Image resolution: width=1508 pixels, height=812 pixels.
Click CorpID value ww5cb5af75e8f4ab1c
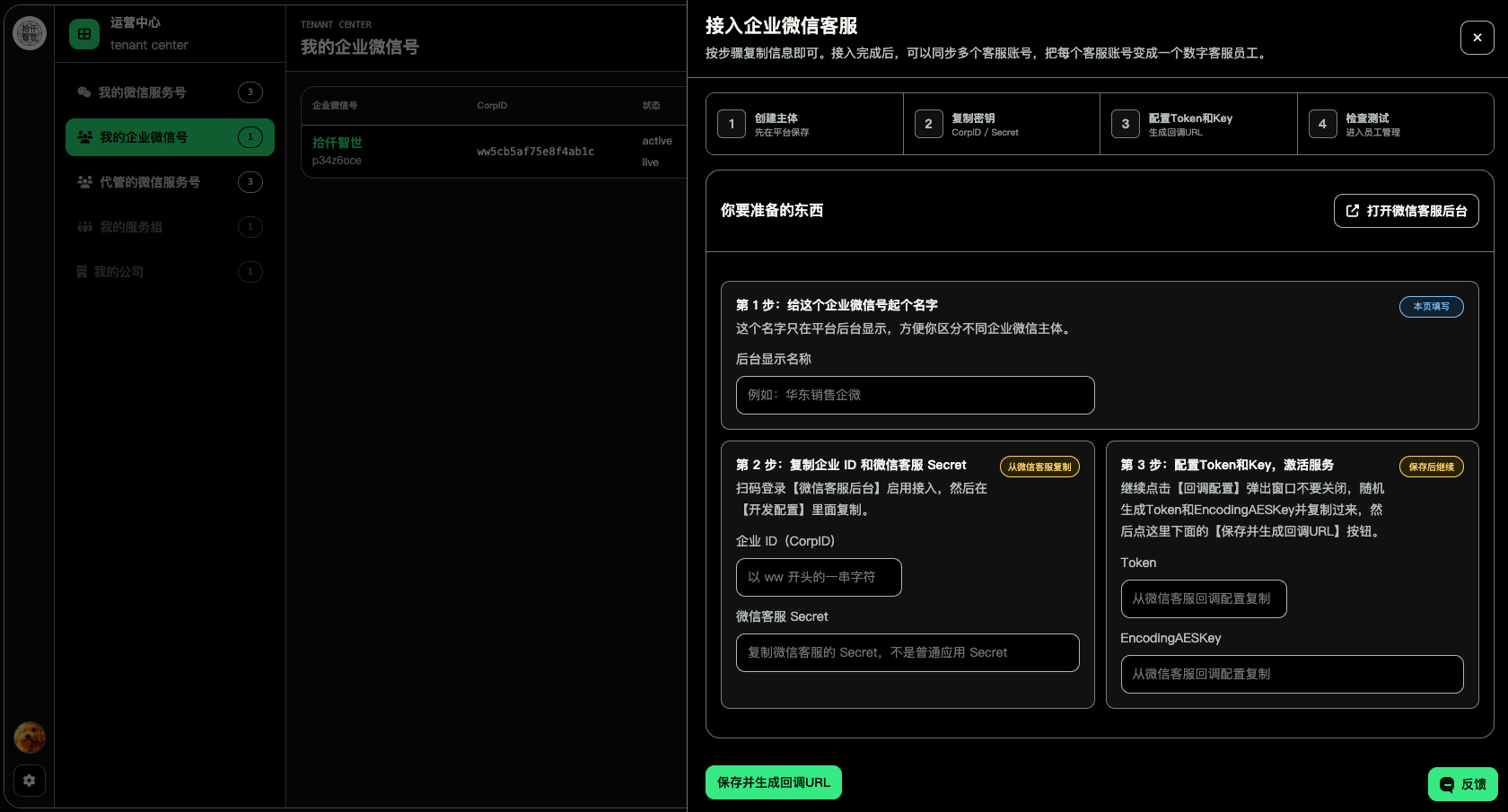(536, 152)
